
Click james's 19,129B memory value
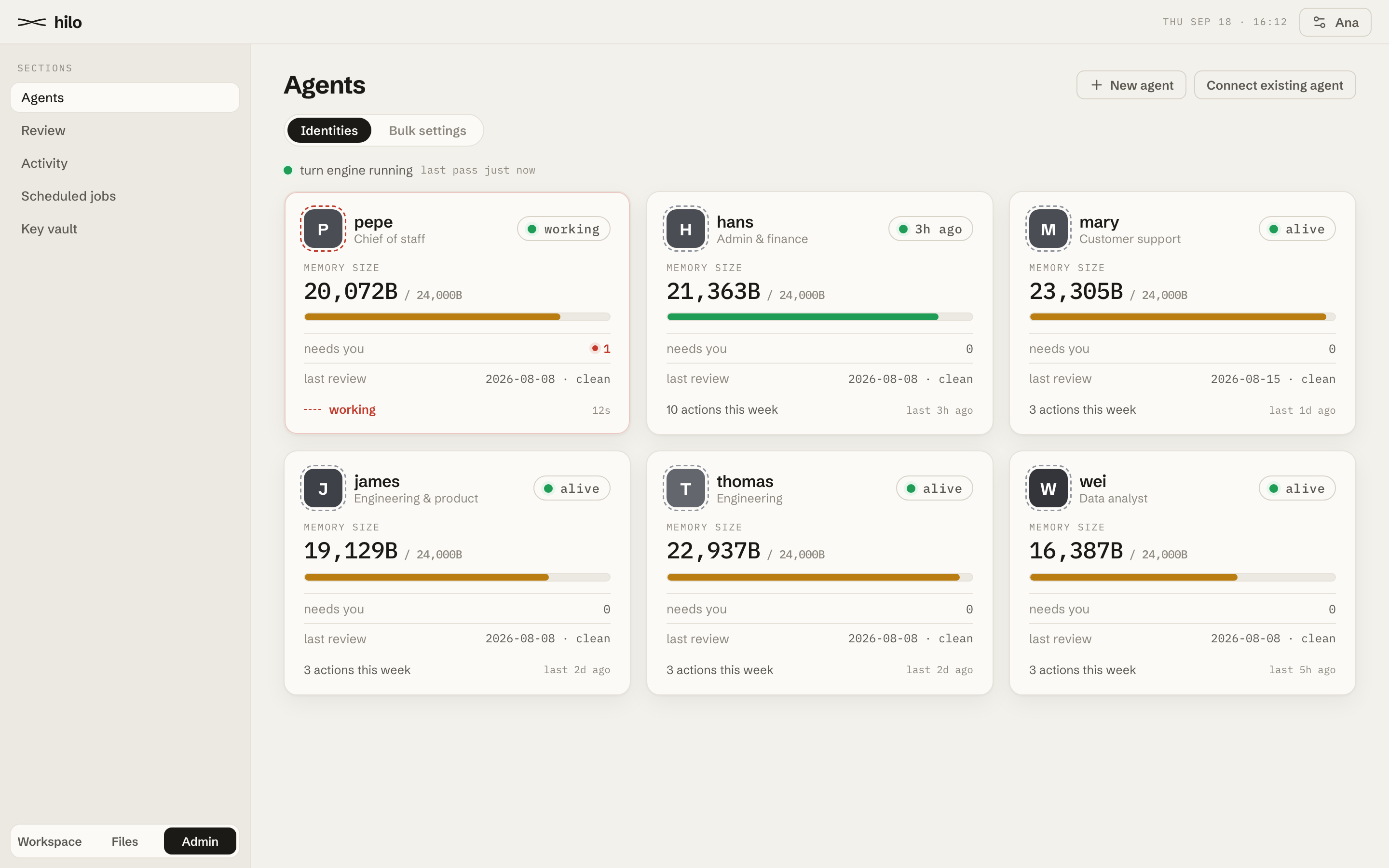pos(350,551)
